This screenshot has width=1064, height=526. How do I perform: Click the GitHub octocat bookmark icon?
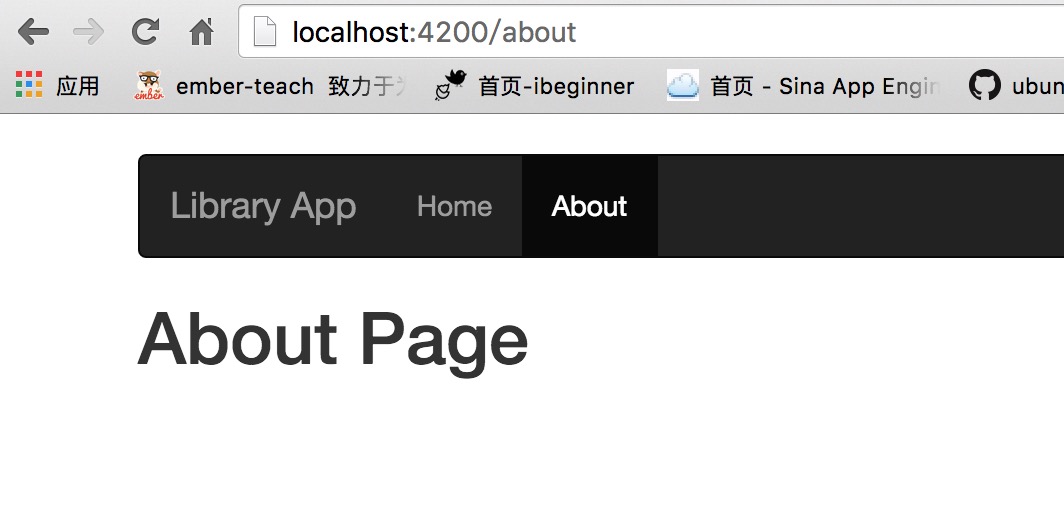click(985, 86)
